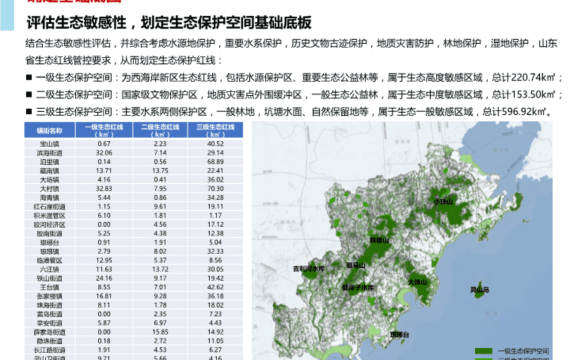Click the table cell with value 13.75
This screenshot has width=570, height=360.
pyautogui.click(x=160, y=171)
